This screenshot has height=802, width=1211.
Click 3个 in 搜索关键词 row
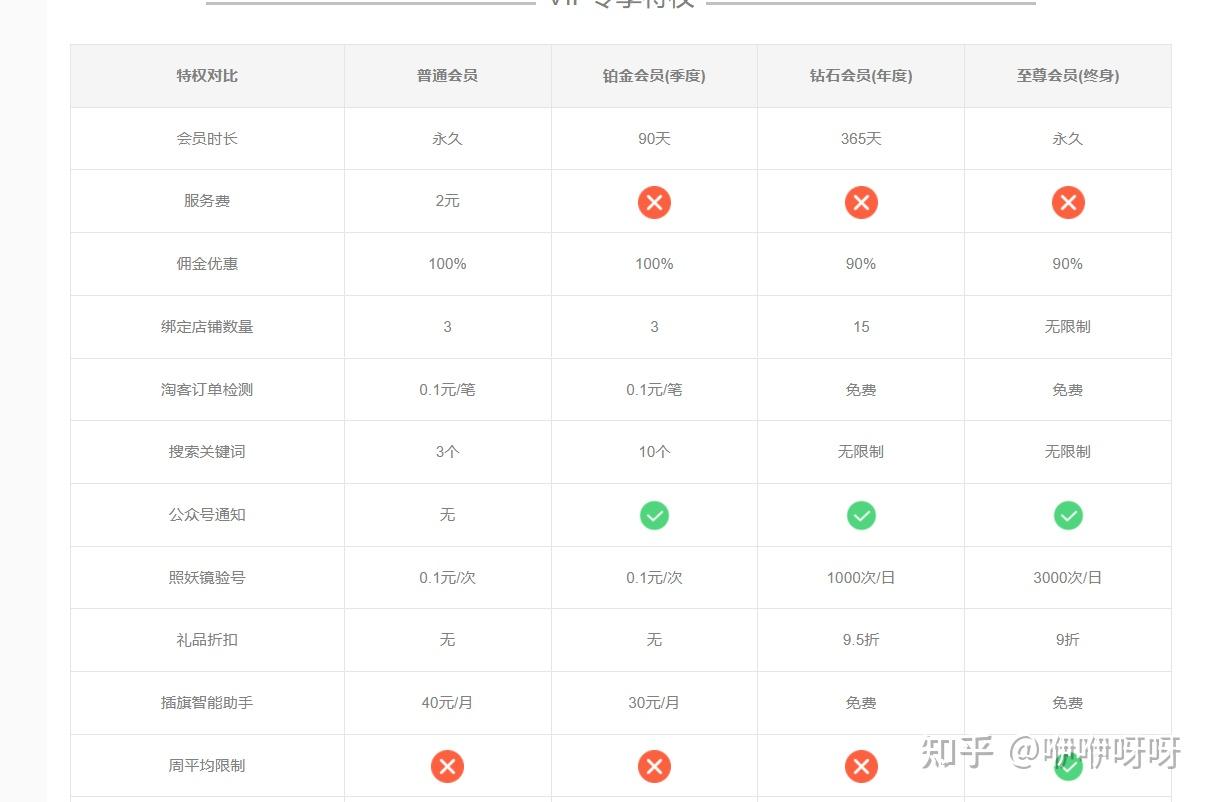(x=447, y=452)
